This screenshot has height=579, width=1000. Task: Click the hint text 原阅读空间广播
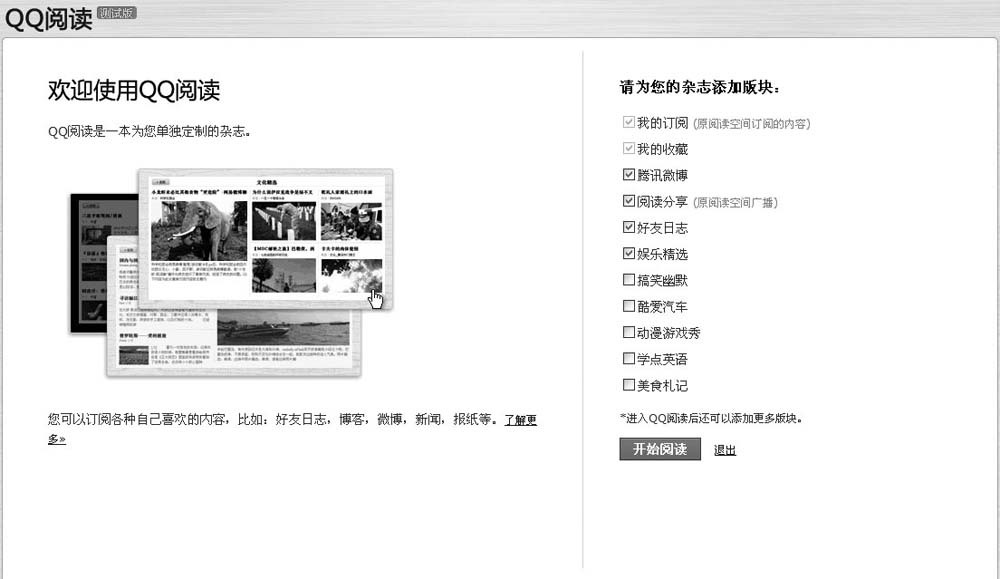tap(735, 203)
